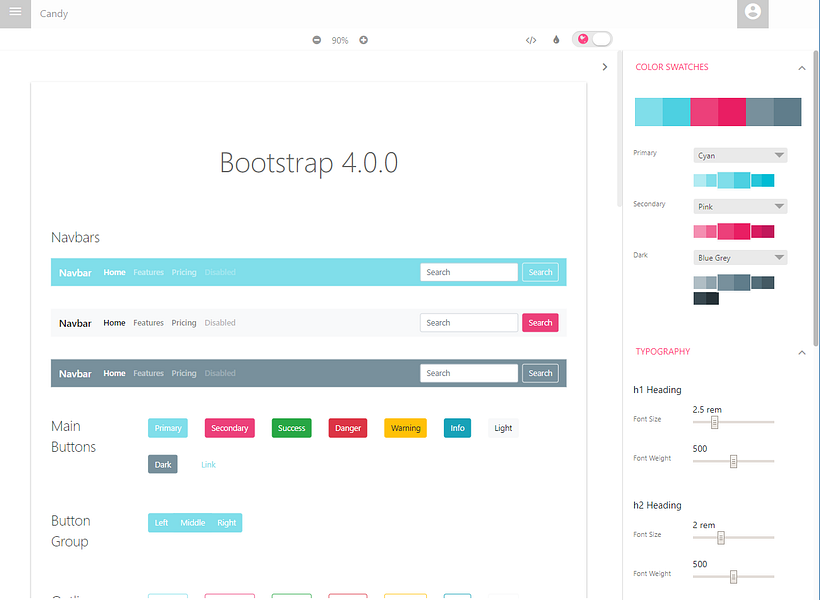The image size is (820, 600).
Task: Click Pricing in the cyan navbar
Action: click(184, 272)
